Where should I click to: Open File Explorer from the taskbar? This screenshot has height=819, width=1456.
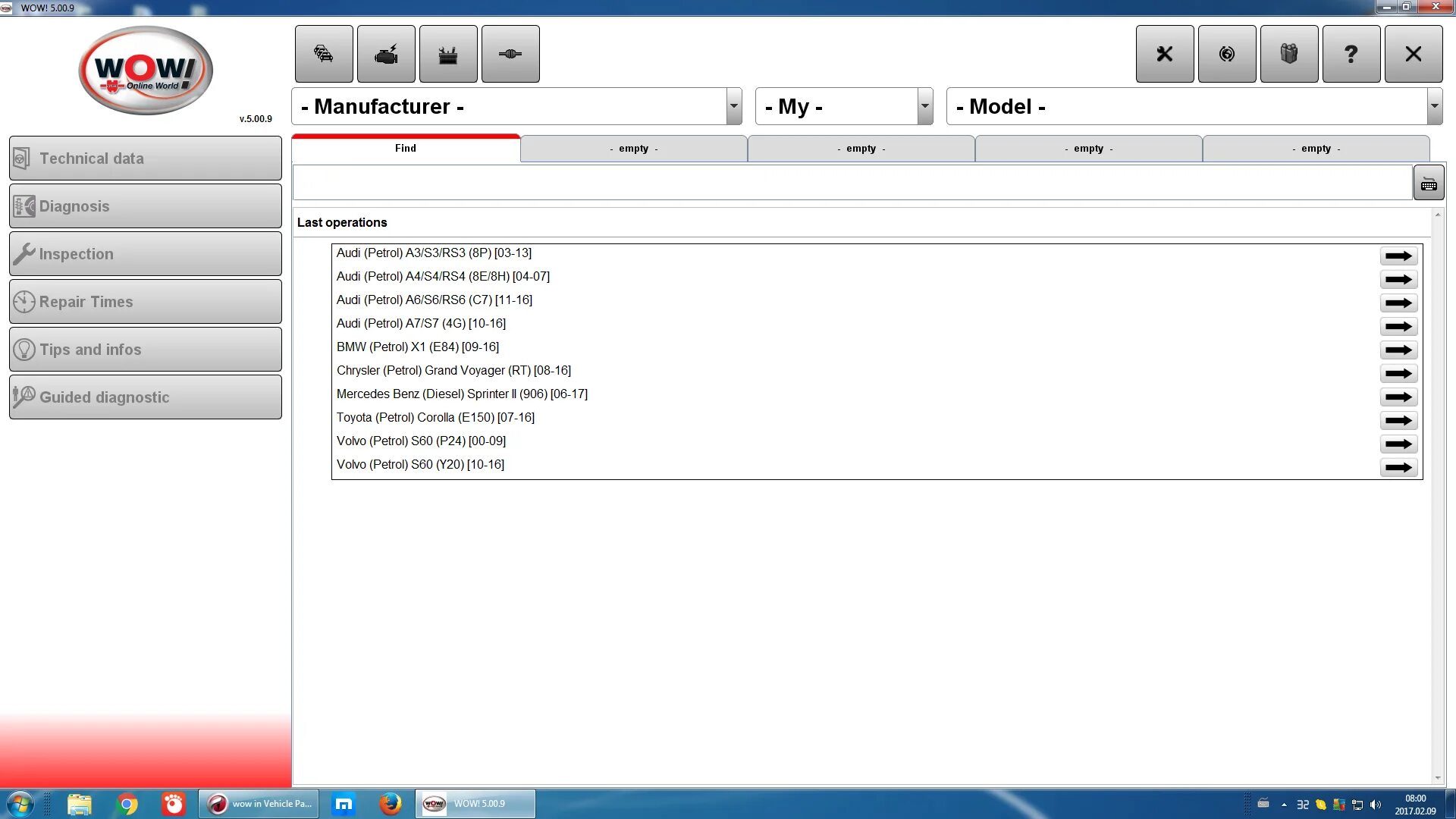pyautogui.click(x=80, y=804)
